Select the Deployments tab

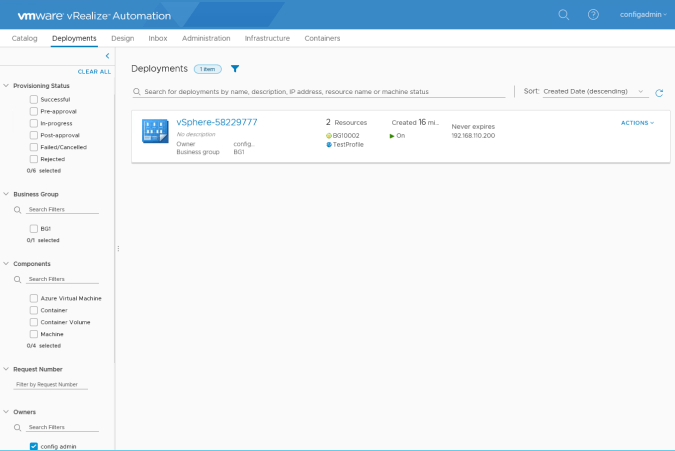74,38
